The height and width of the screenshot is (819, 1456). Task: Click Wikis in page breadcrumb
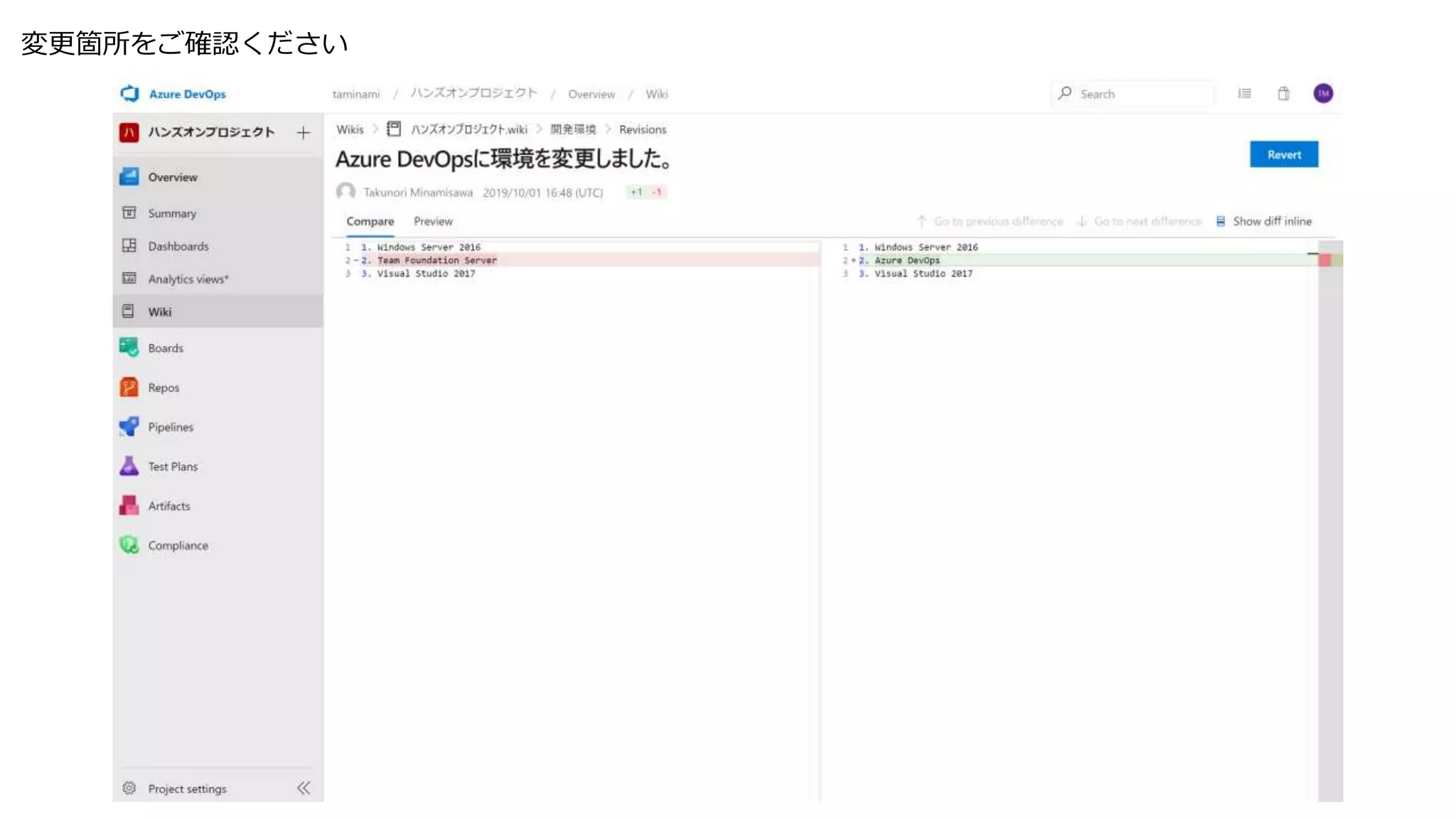350,129
